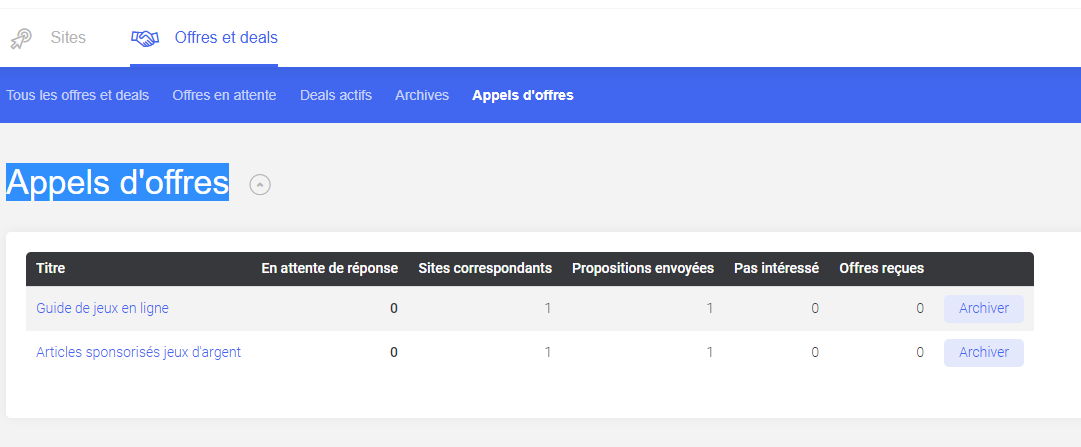The image size is (1081, 447).
Task: Open Articles sponsorisés jeux d'argent link
Action: pos(139,352)
